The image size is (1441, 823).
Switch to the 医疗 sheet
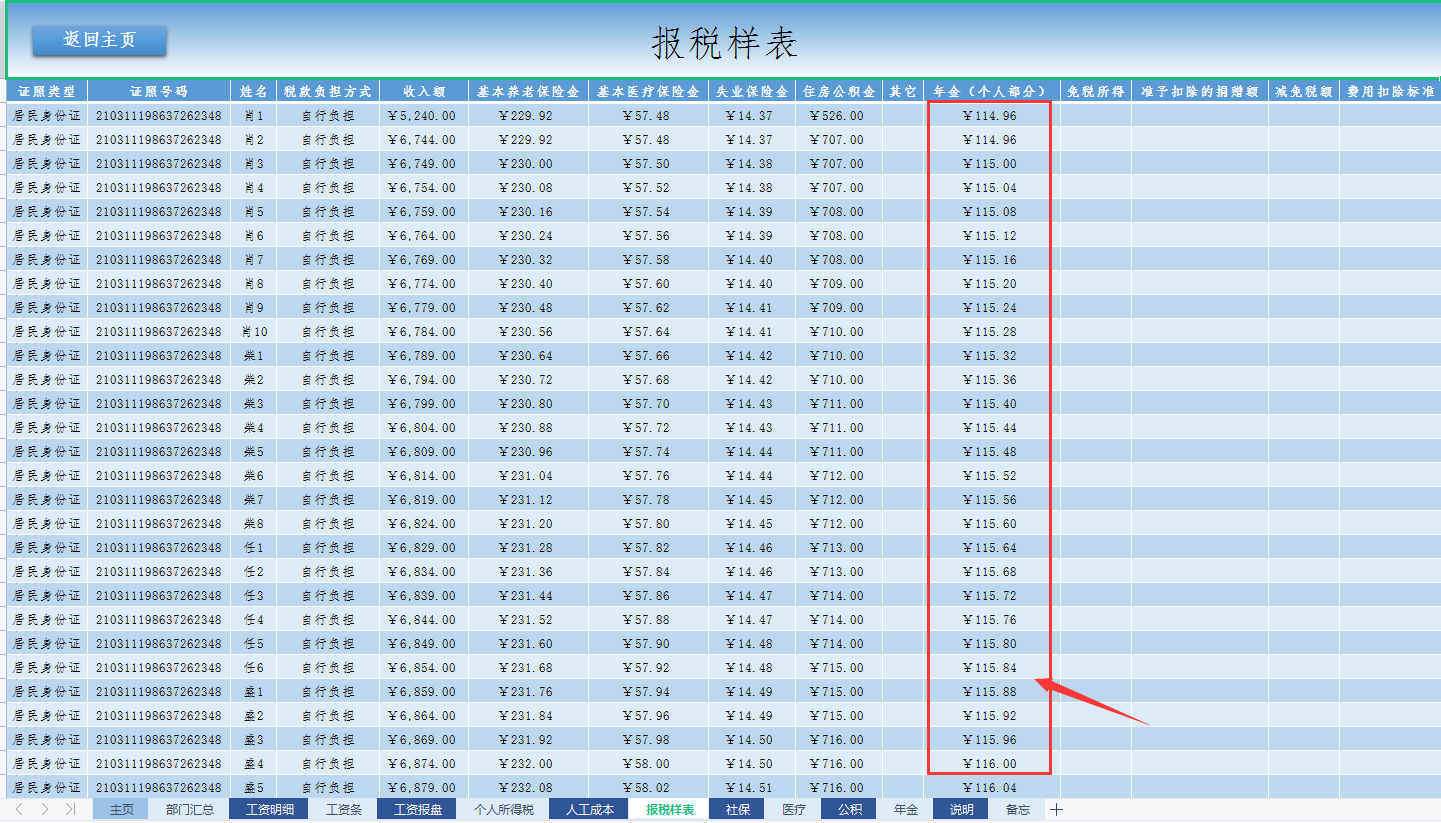coord(793,809)
